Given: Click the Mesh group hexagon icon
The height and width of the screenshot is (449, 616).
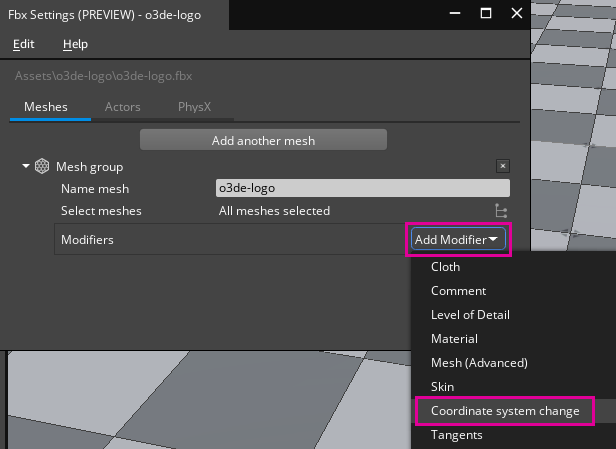Looking at the screenshot, I should pos(42,166).
